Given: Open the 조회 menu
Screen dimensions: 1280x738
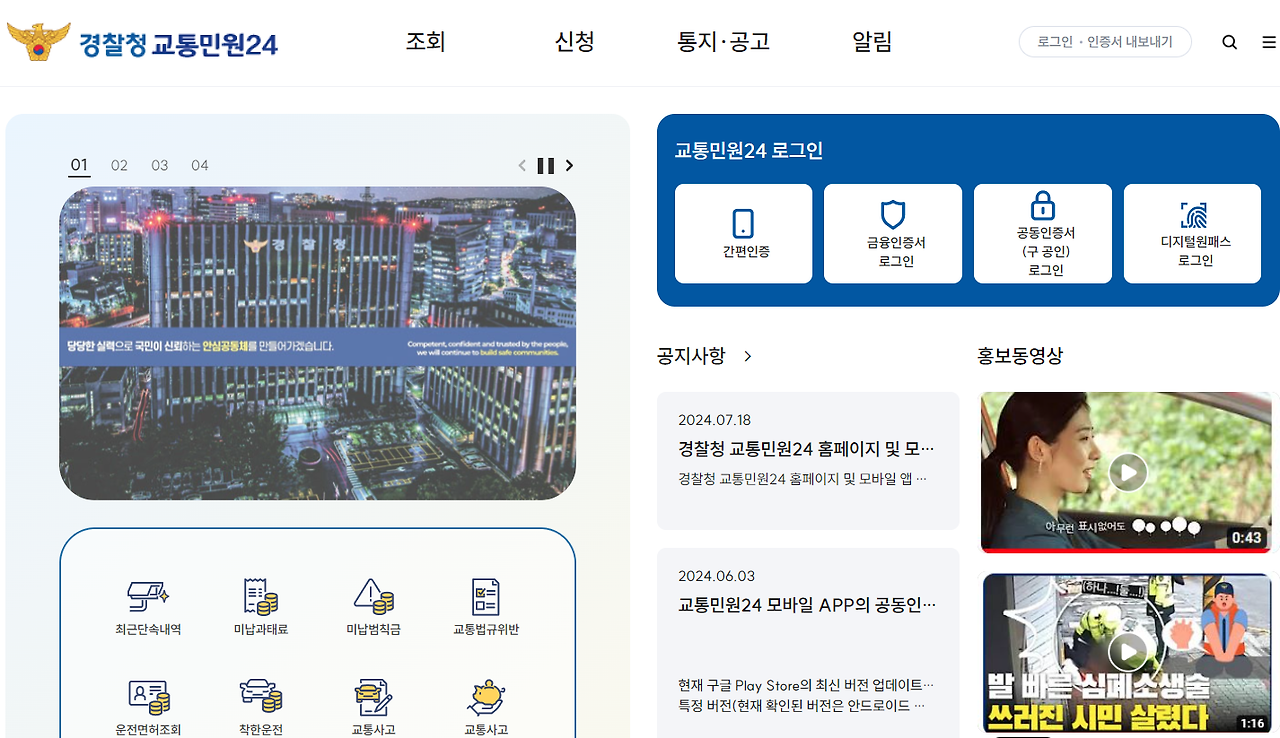Looking at the screenshot, I should click(426, 42).
